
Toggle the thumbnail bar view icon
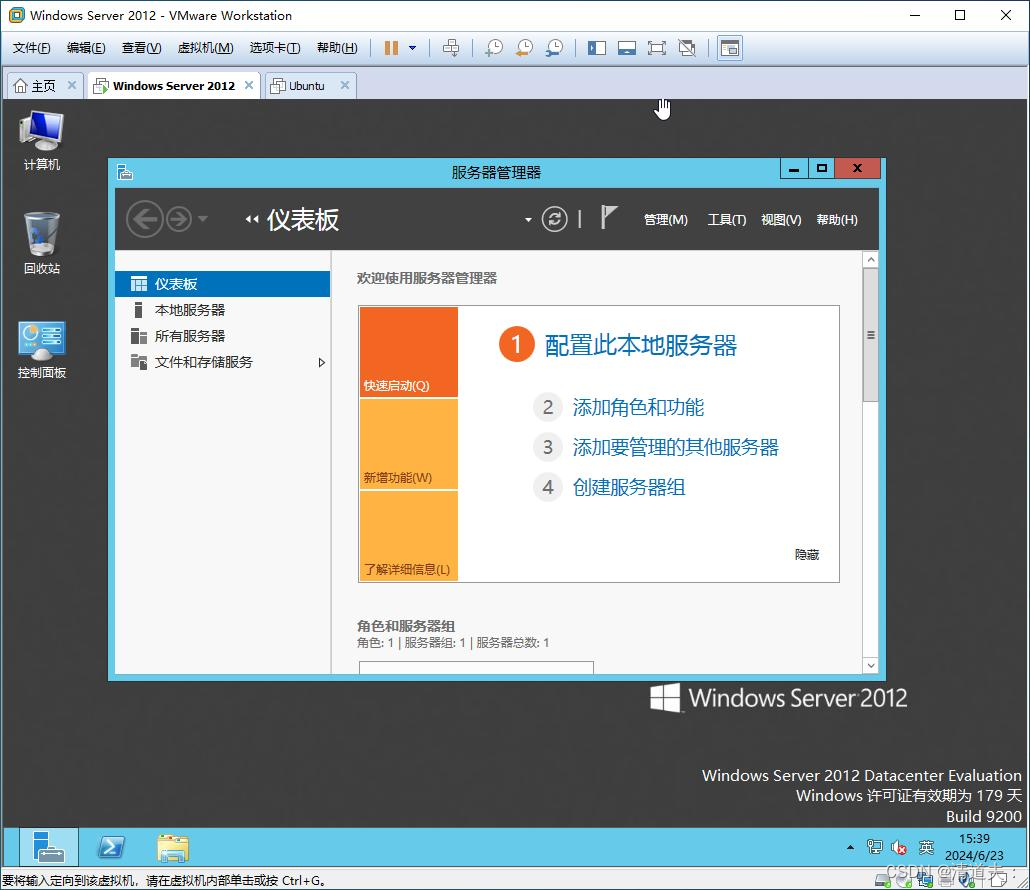[627, 48]
